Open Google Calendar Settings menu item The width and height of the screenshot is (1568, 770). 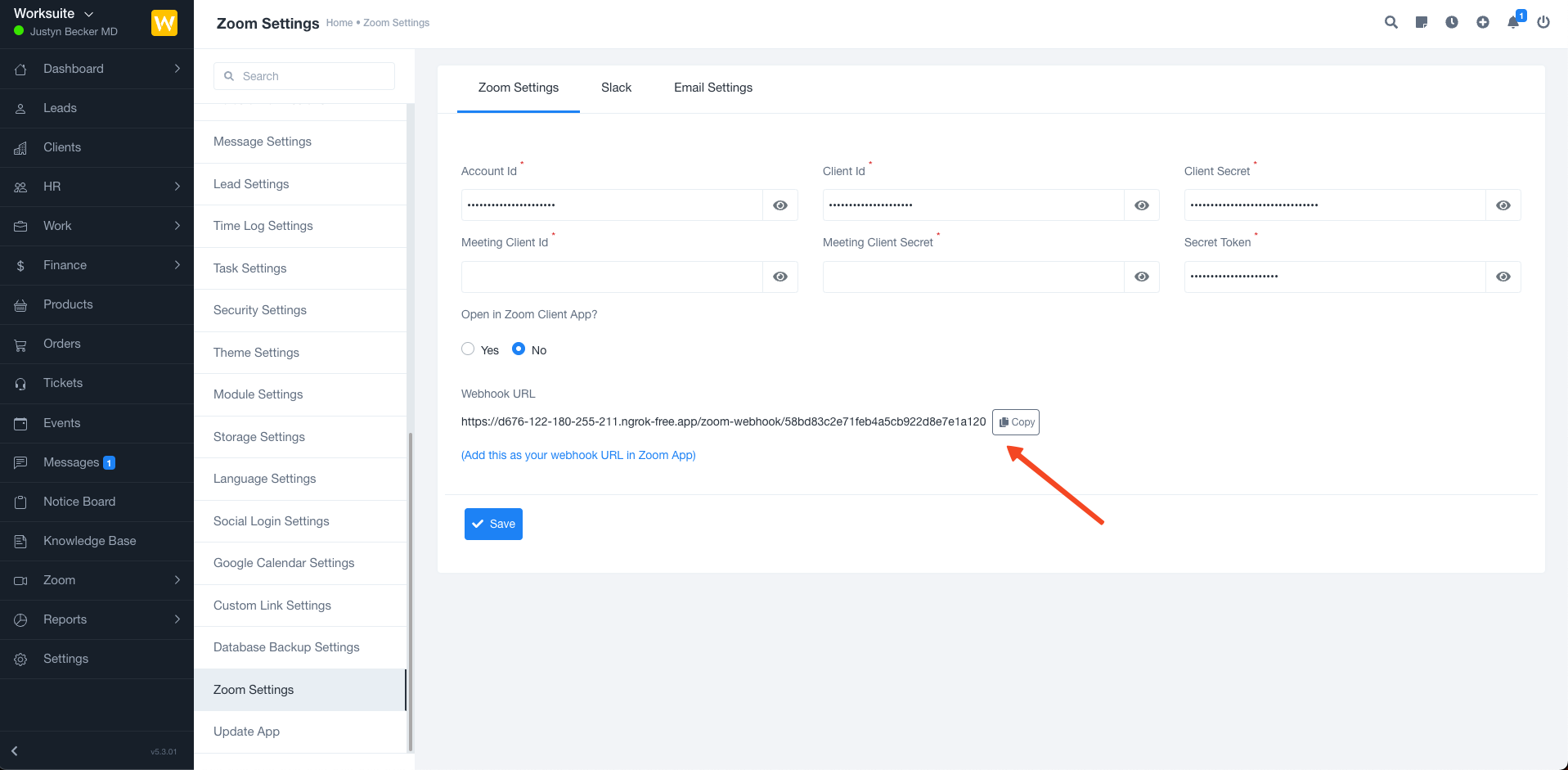point(300,563)
